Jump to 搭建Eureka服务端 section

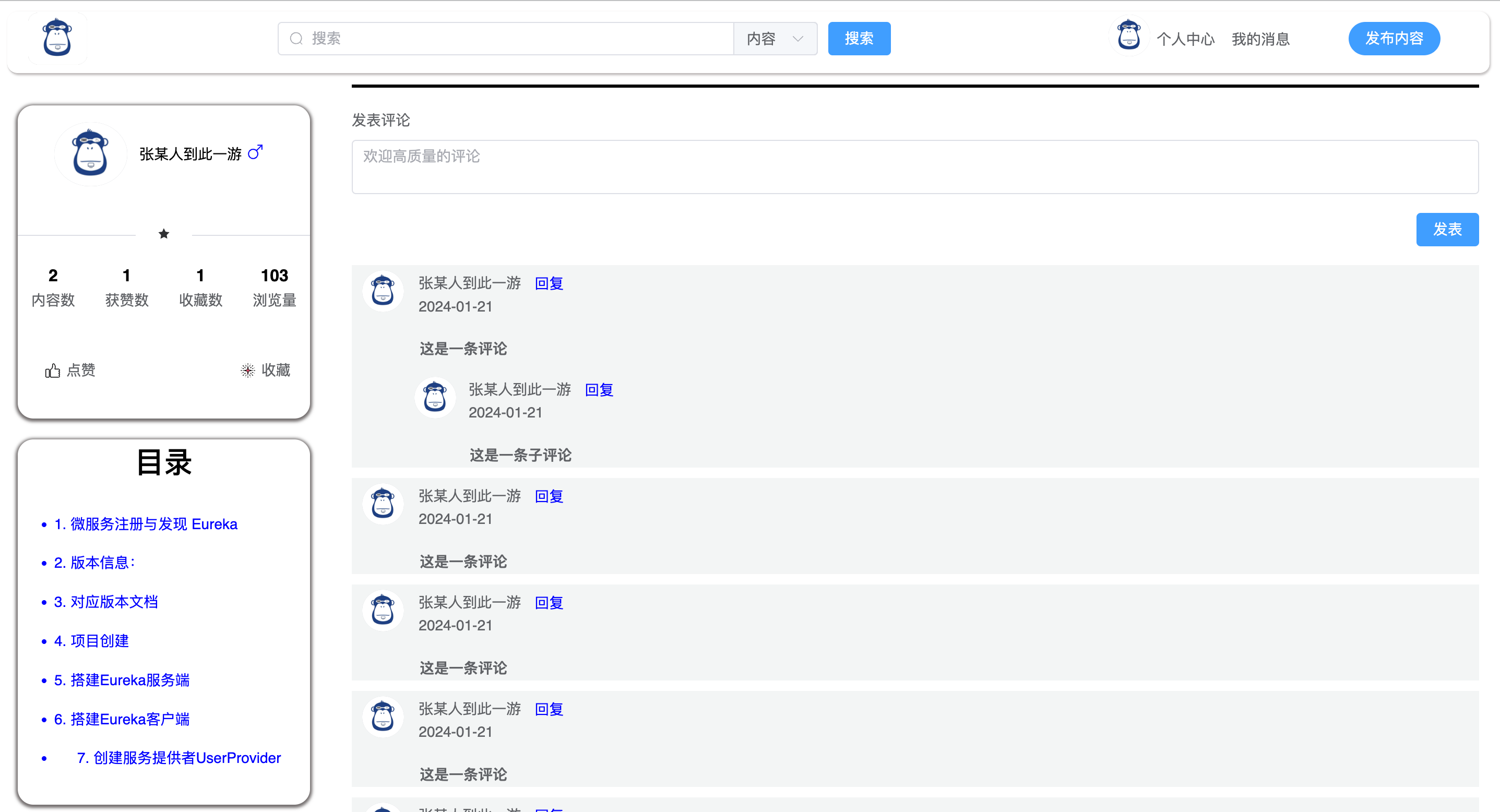click(x=121, y=680)
